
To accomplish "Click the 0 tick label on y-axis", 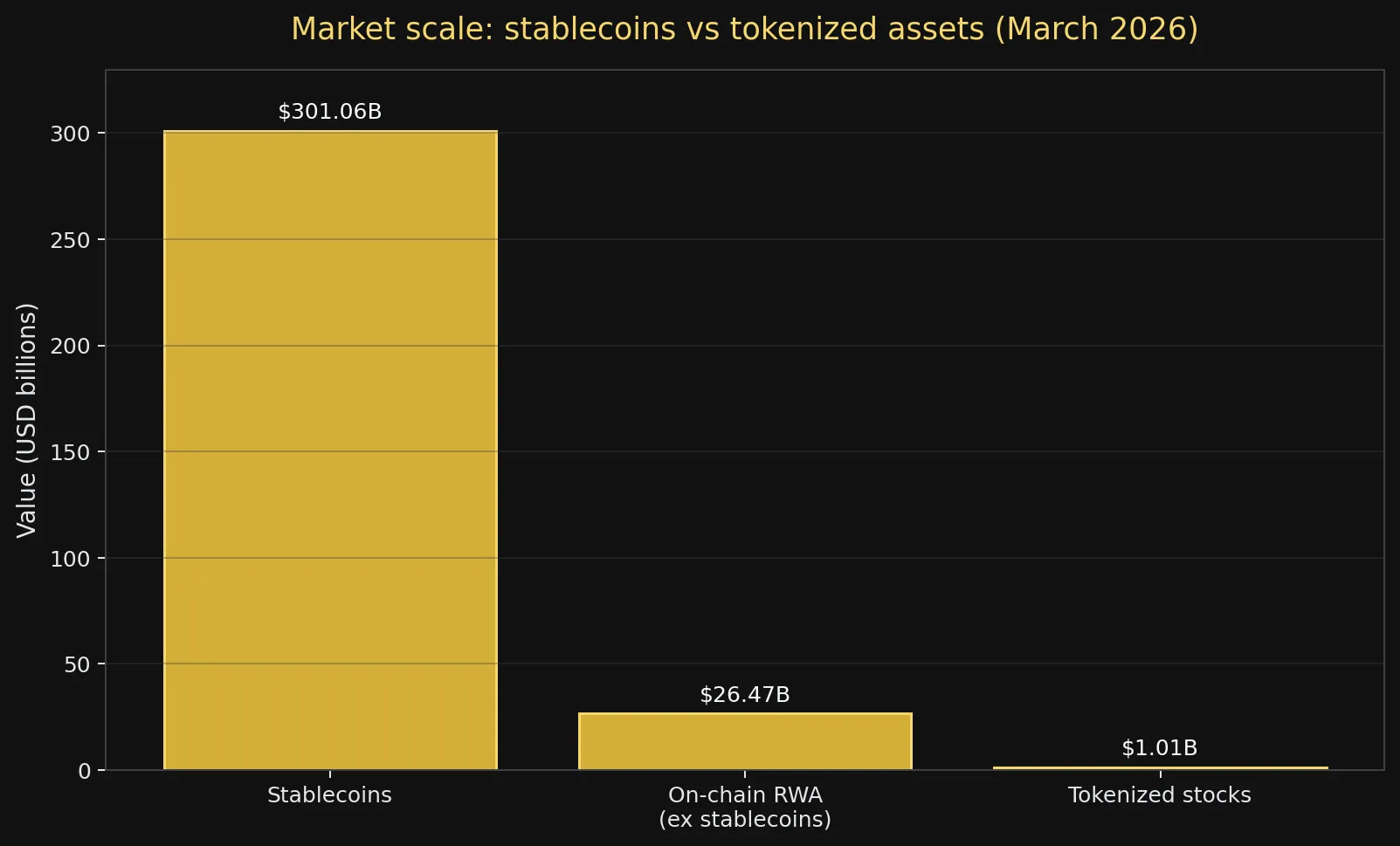I will [x=84, y=771].
